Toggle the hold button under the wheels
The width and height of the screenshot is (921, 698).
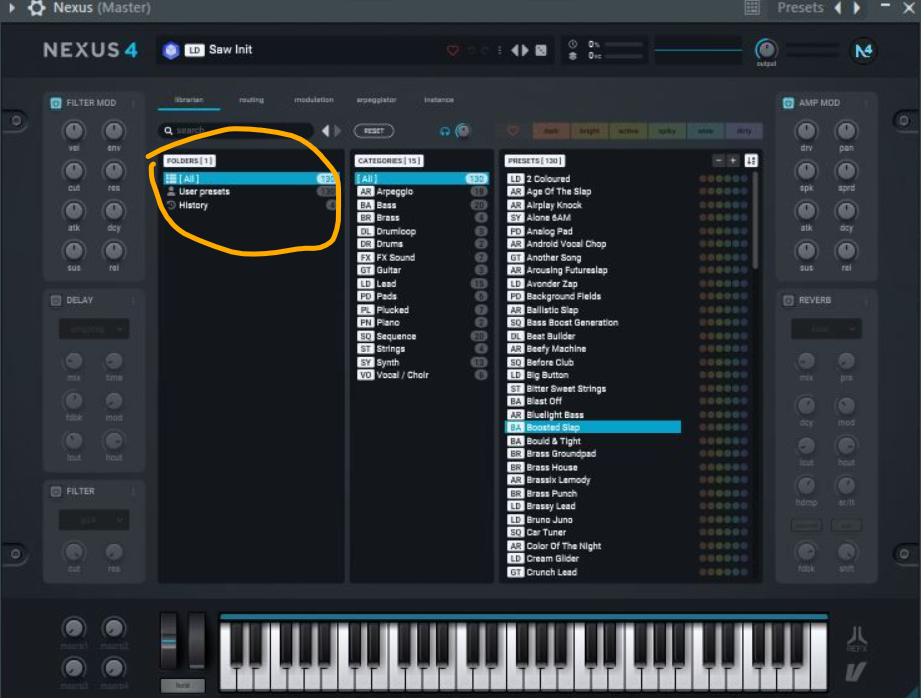(x=183, y=685)
